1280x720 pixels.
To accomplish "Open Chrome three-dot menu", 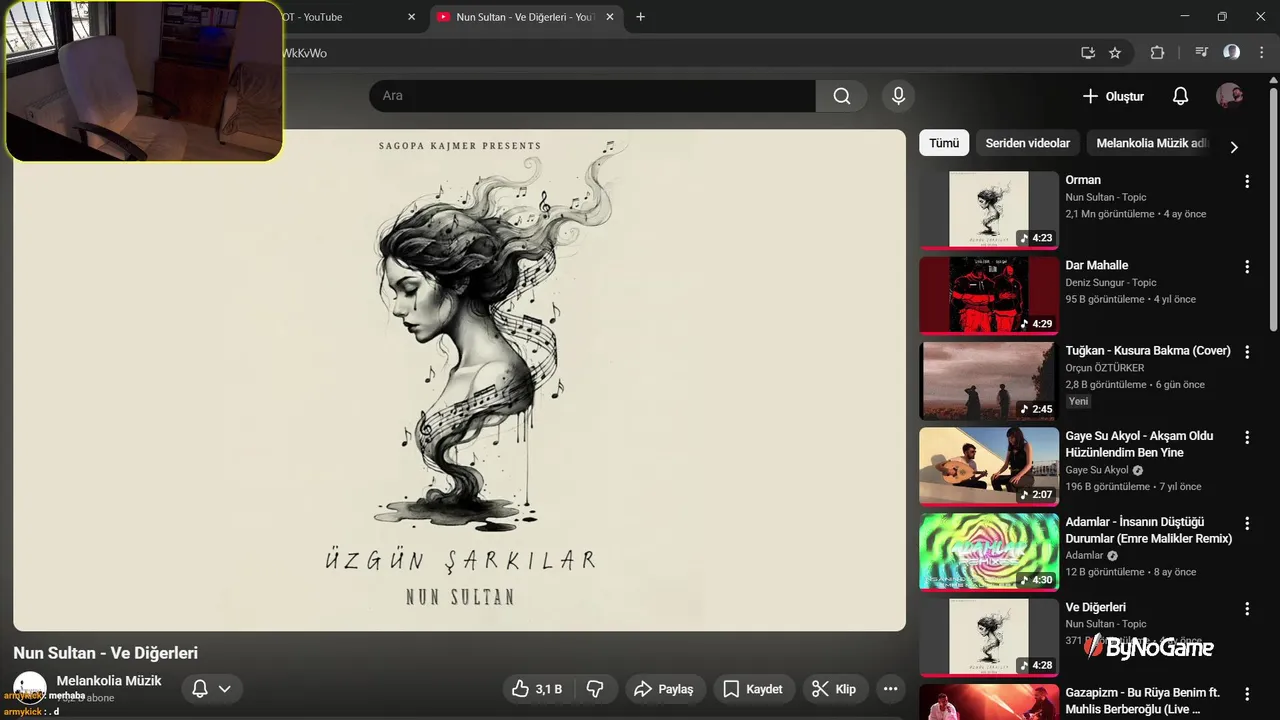I will [x=1262, y=53].
